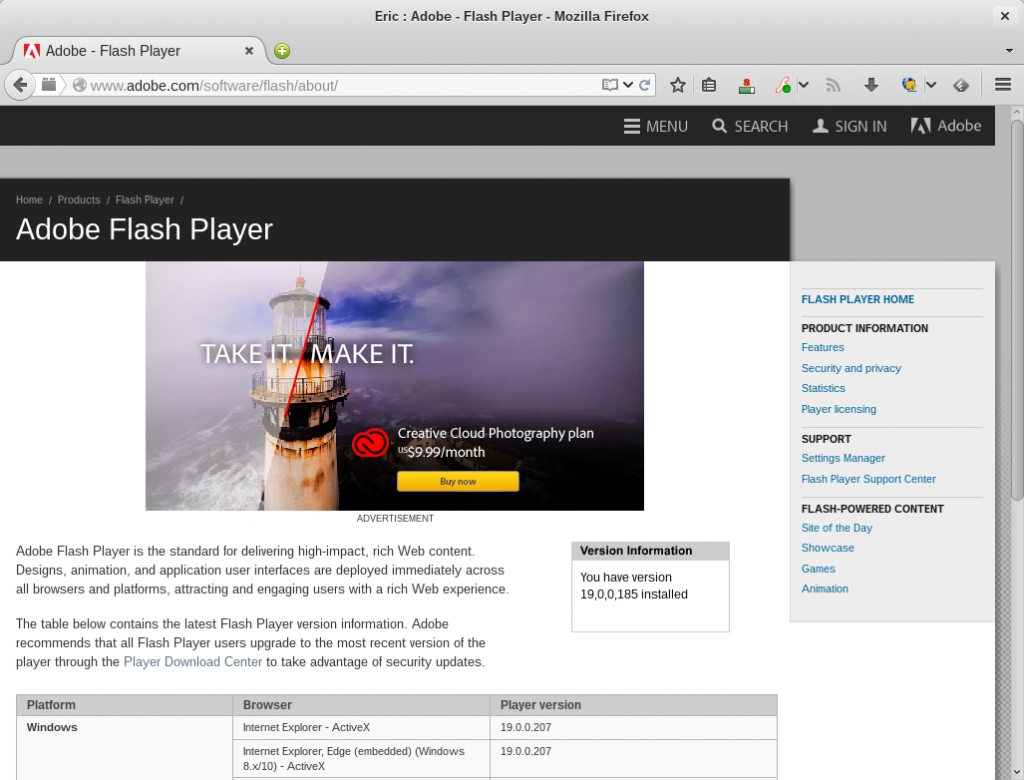Click Buy now in the advertisement
Screen dimensions: 1024x780
[458, 481]
